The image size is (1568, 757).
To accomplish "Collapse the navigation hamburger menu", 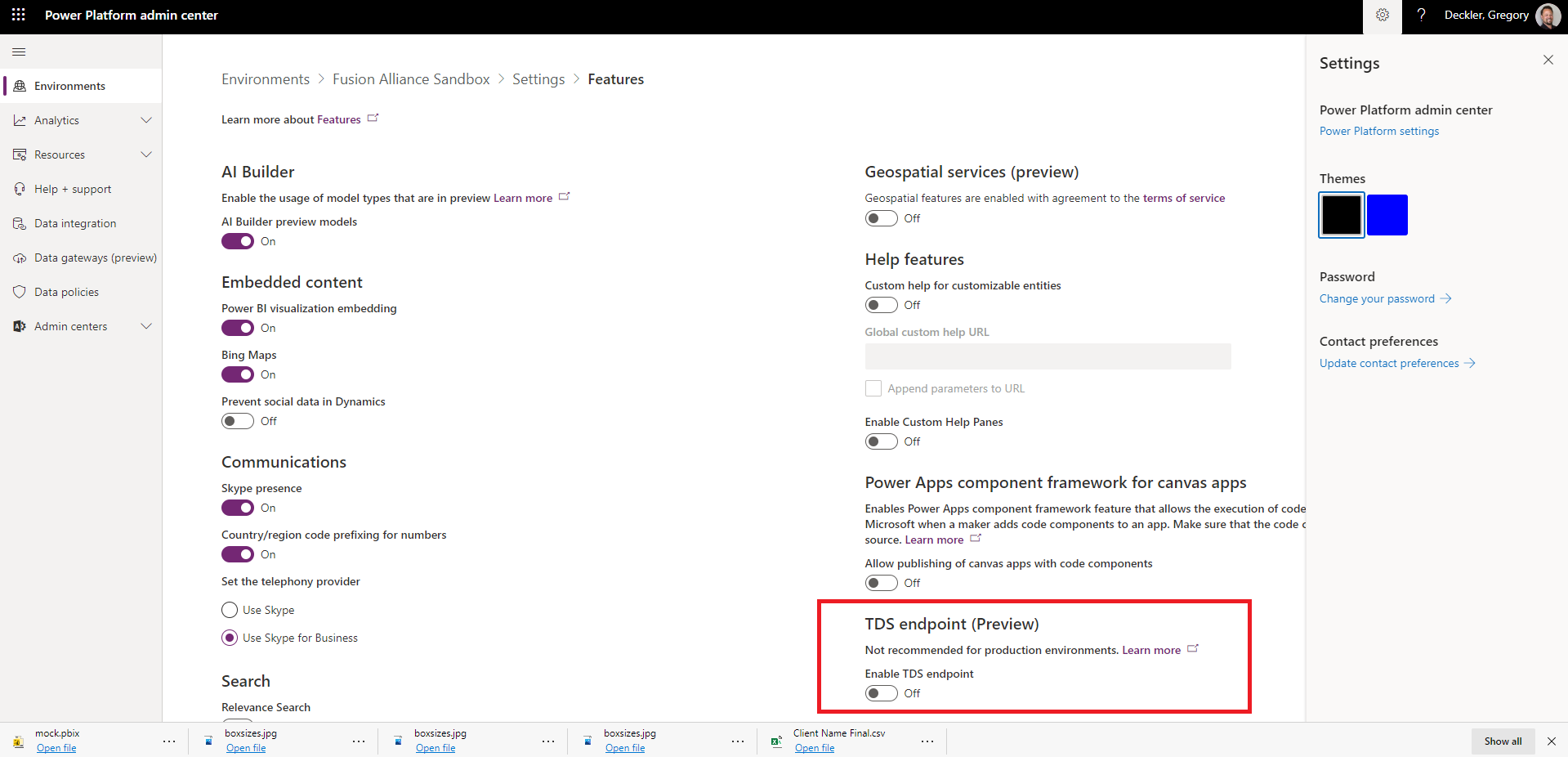I will point(19,52).
